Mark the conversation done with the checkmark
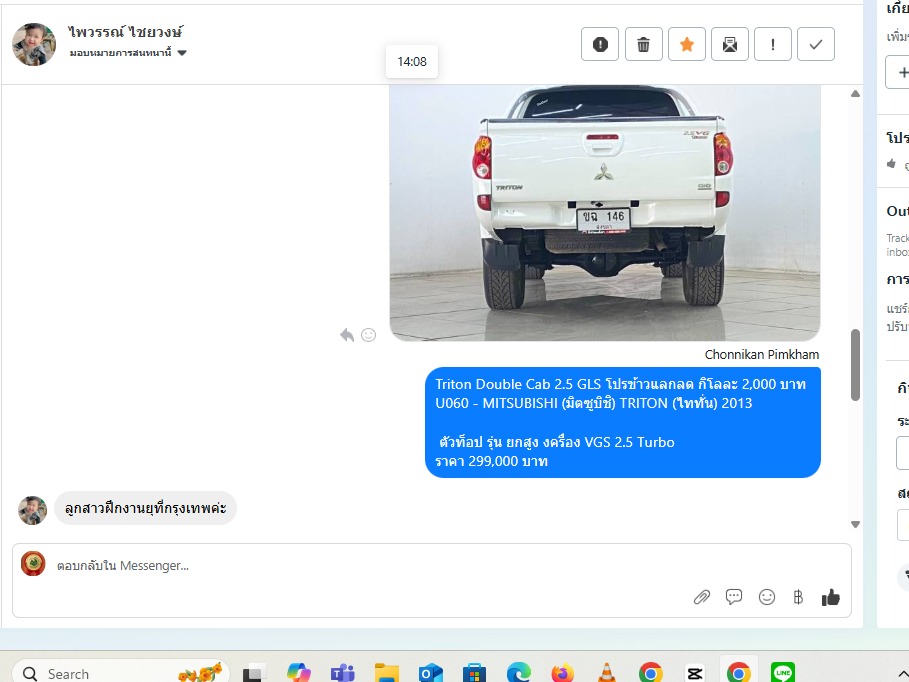909x682 pixels. [816, 44]
